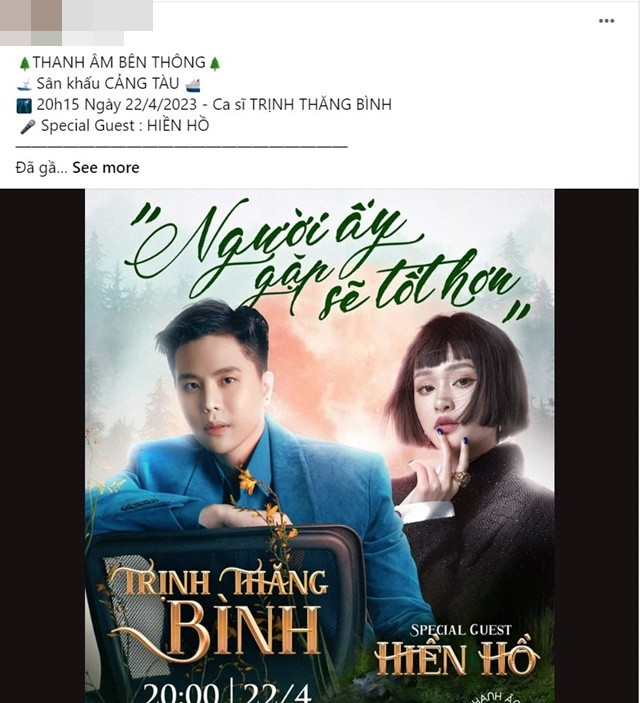640x703 pixels.
Task: Click the truncated Đã gầ... caption text
Action: coord(41,168)
